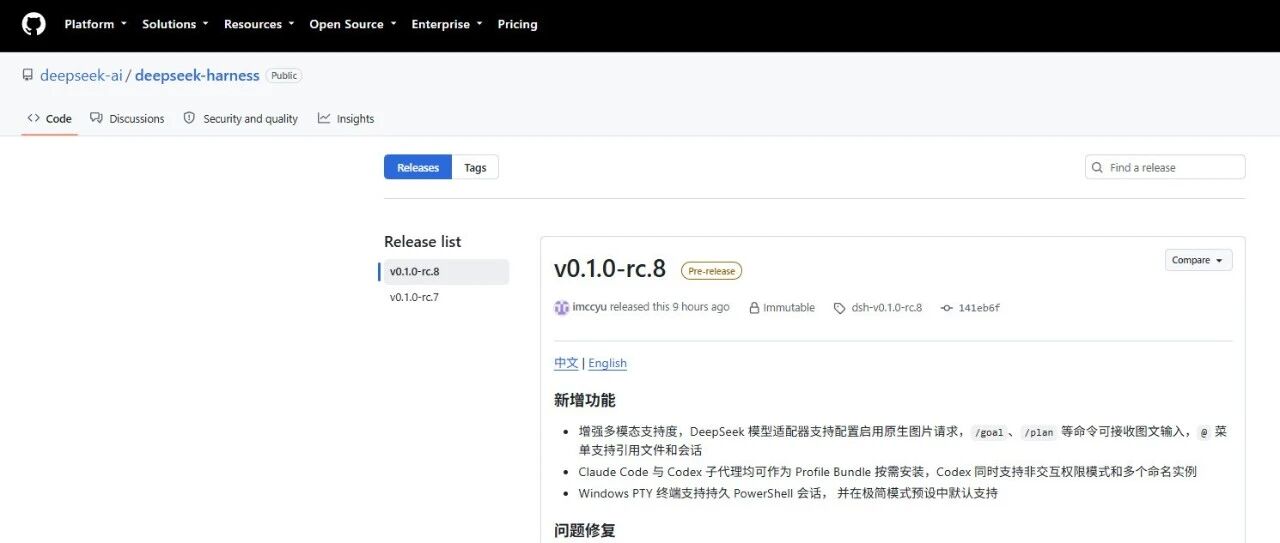Open the v0.1.0-rc.8 release title
Image resolution: width=1280 pixels, height=543 pixels.
(610, 268)
